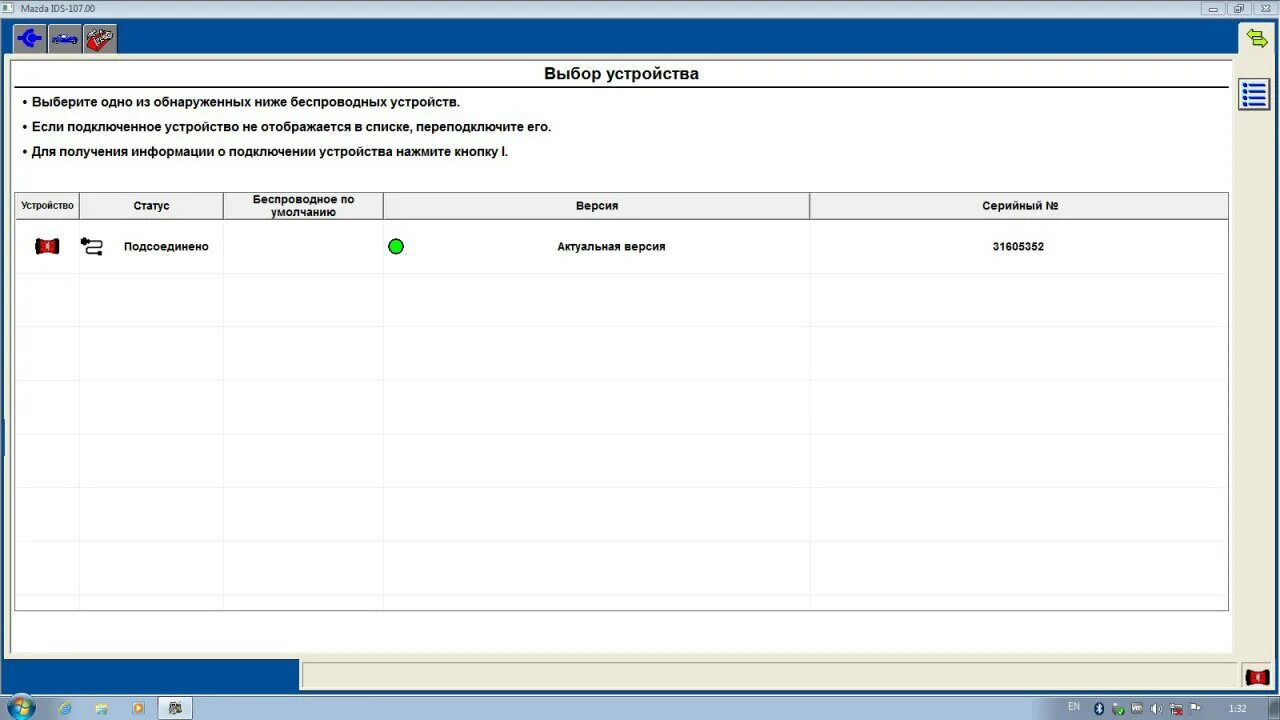This screenshot has height=720, width=1280.
Task: Click the green data exchange arrows icon
Action: click(x=1257, y=38)
